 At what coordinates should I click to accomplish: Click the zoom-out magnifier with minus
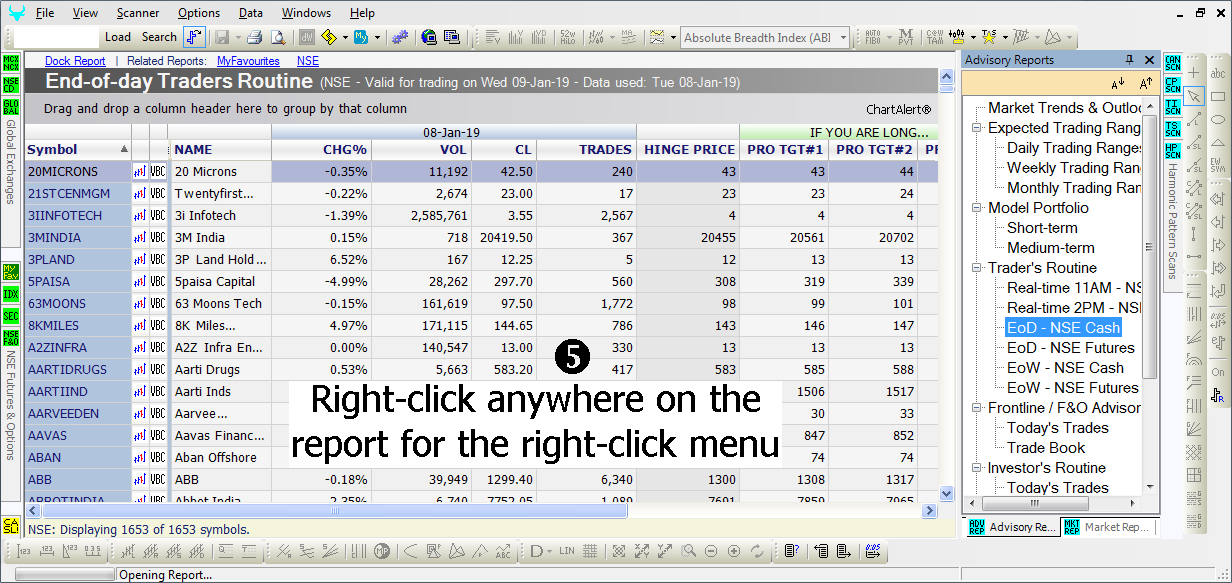(711, 551)
